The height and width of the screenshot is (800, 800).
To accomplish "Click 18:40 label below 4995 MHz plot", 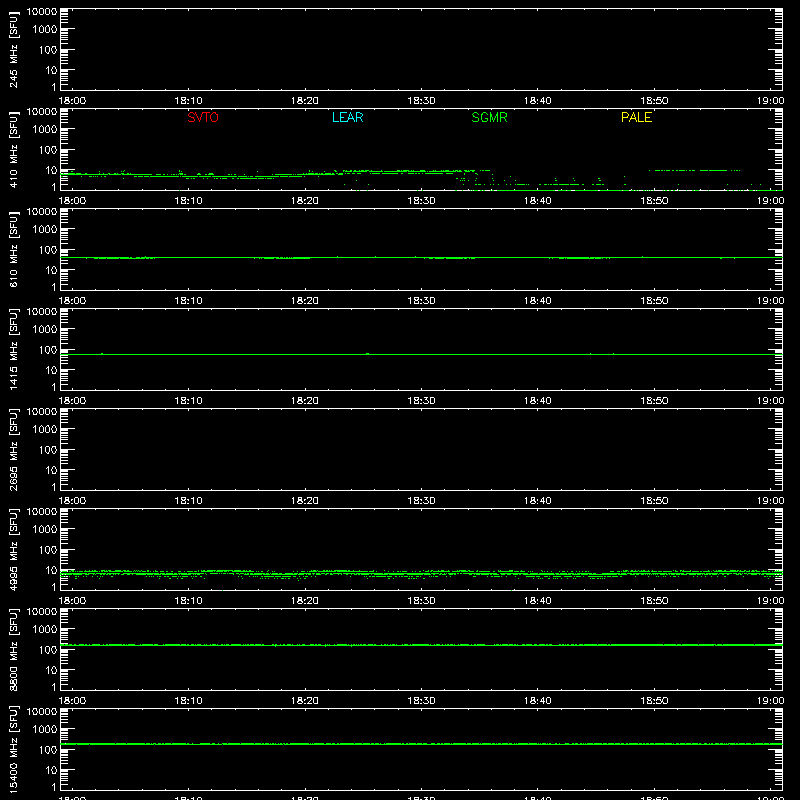I will click(x=538, y=601).
